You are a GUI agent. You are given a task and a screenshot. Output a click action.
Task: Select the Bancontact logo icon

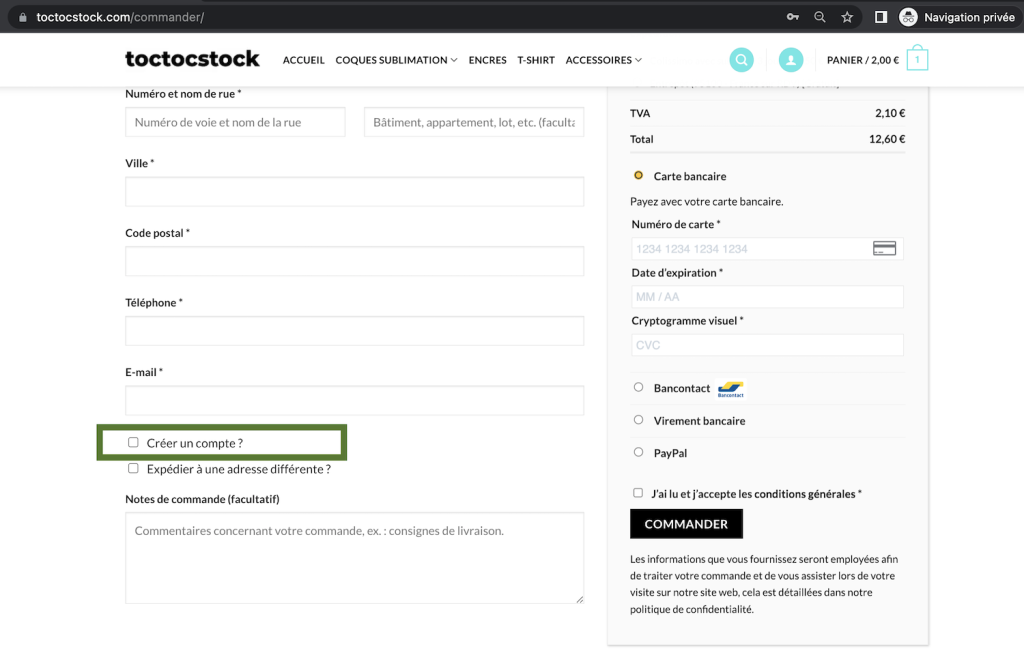(729, 389)
